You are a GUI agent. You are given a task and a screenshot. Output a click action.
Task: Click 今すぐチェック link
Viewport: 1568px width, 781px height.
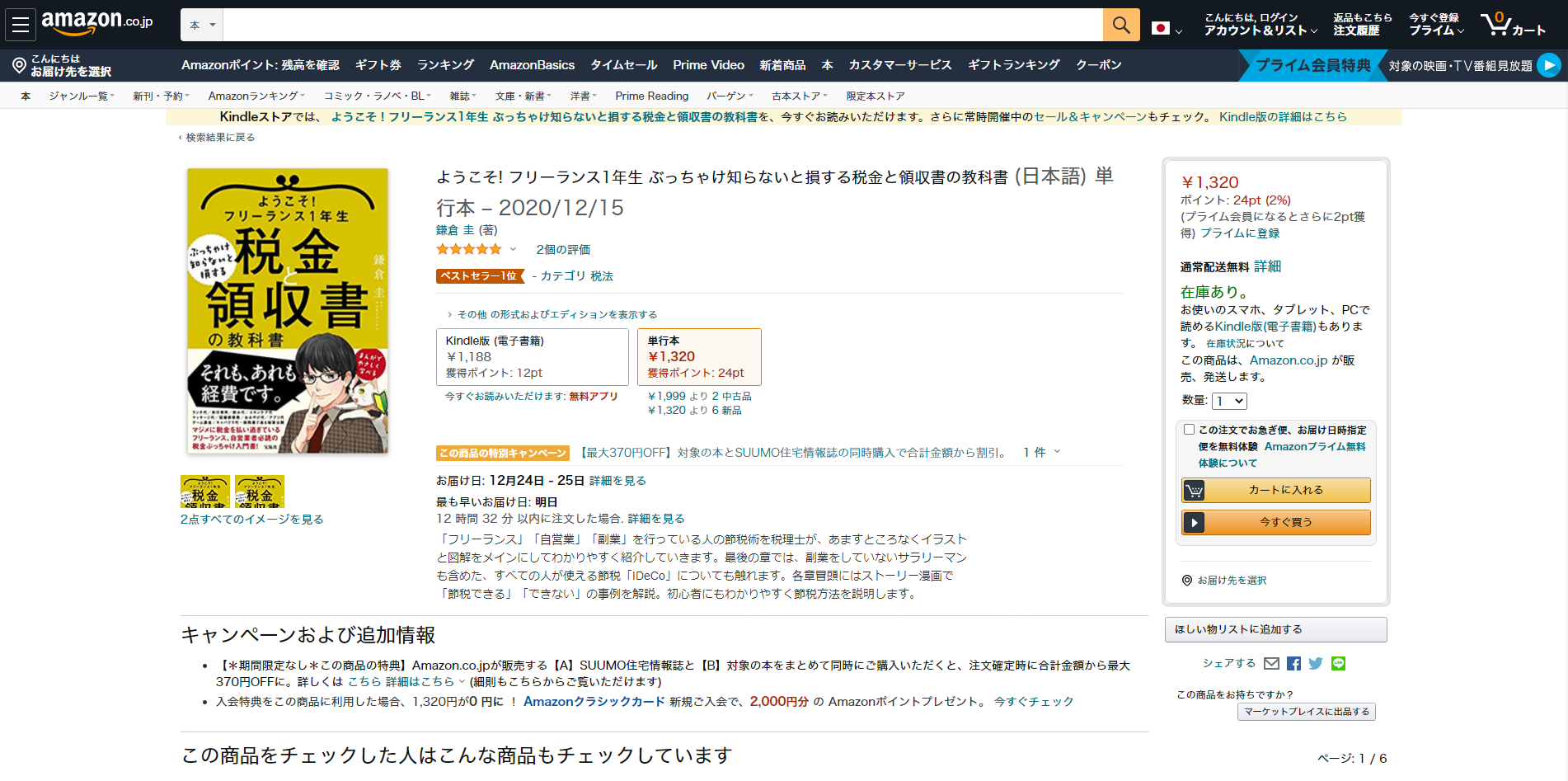click(1034, 702)
